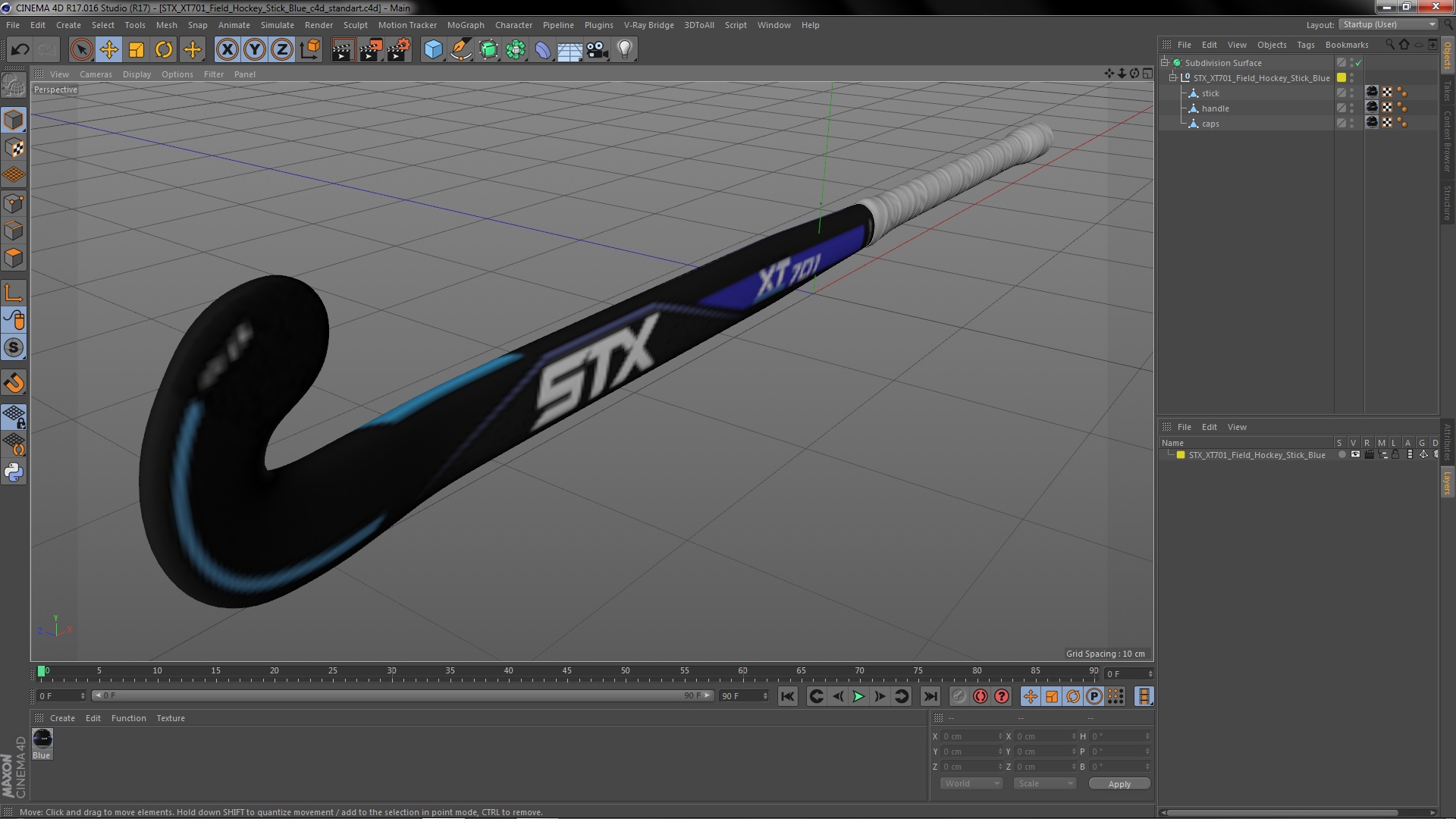1456x819 pixels.
Task: Switch to Edges mode
Action: [x=14, y=231]
